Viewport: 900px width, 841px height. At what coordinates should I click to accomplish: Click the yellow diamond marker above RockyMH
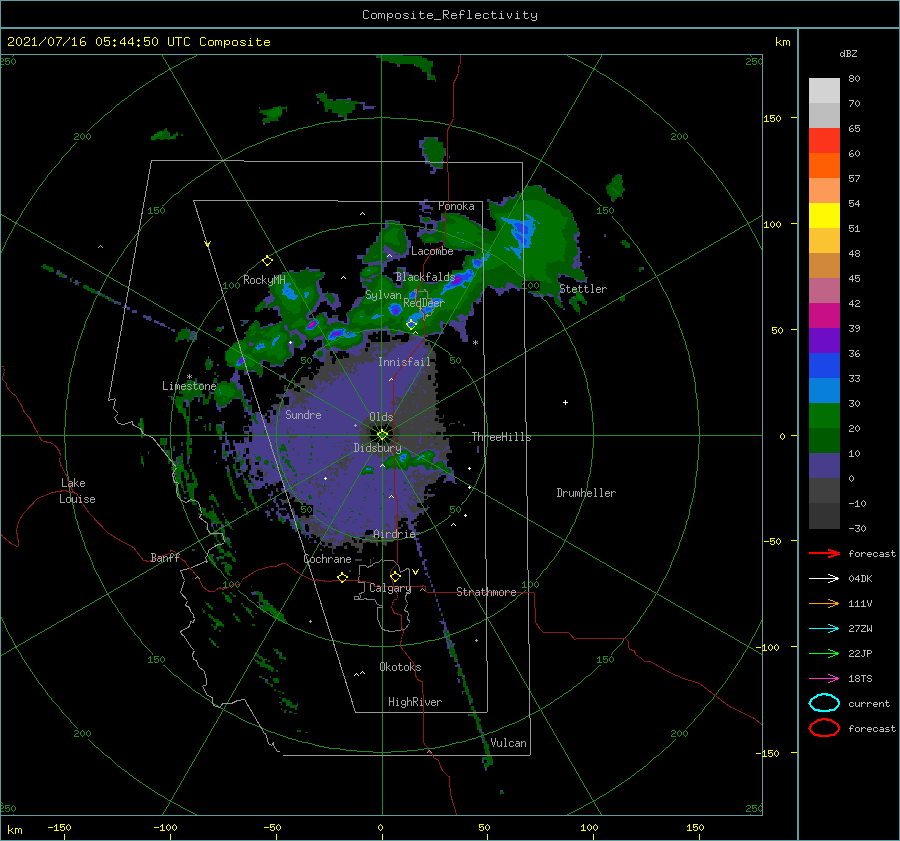point(267,261)
